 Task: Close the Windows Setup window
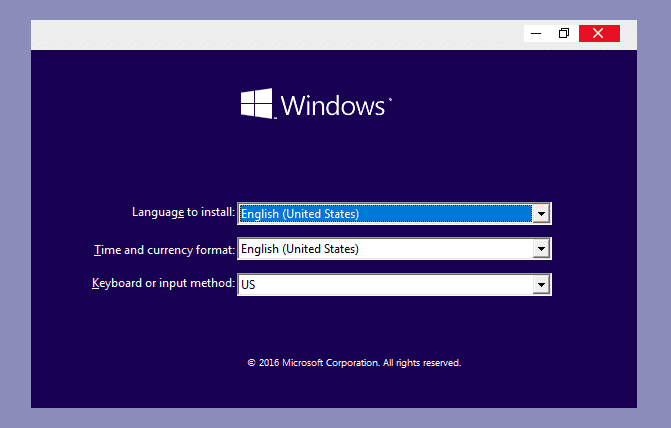click(599, 33)
